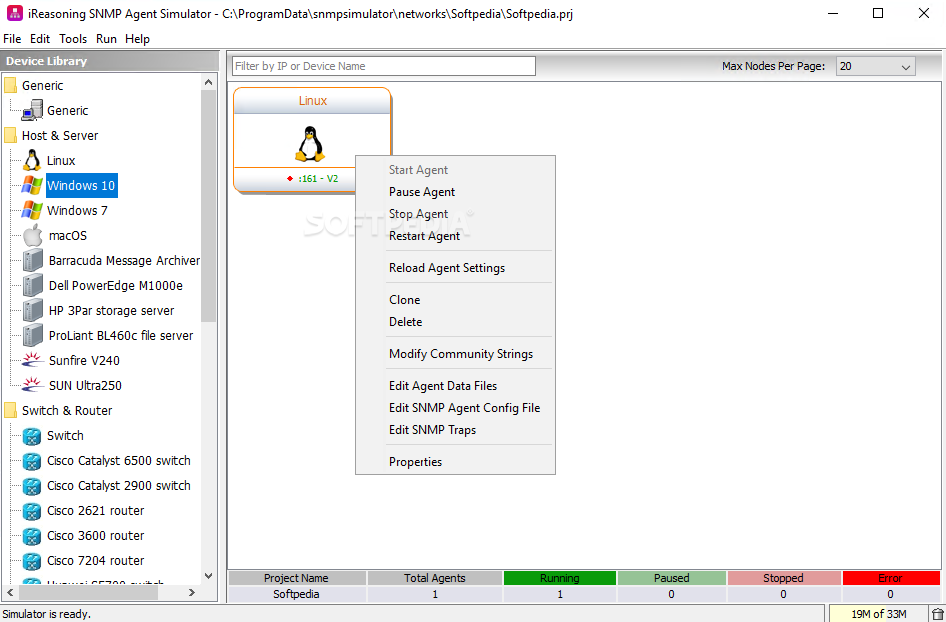Click the SUN Ultra250 logo icon
946x622 pixels.
click(x=33, y=385)
